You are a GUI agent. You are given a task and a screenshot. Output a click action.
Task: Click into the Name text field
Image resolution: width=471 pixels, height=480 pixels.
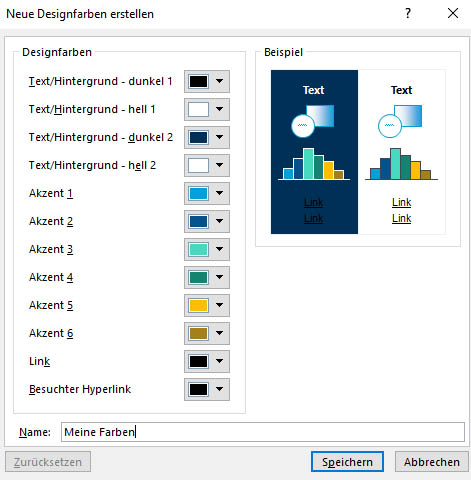click(x=263, y=432)
